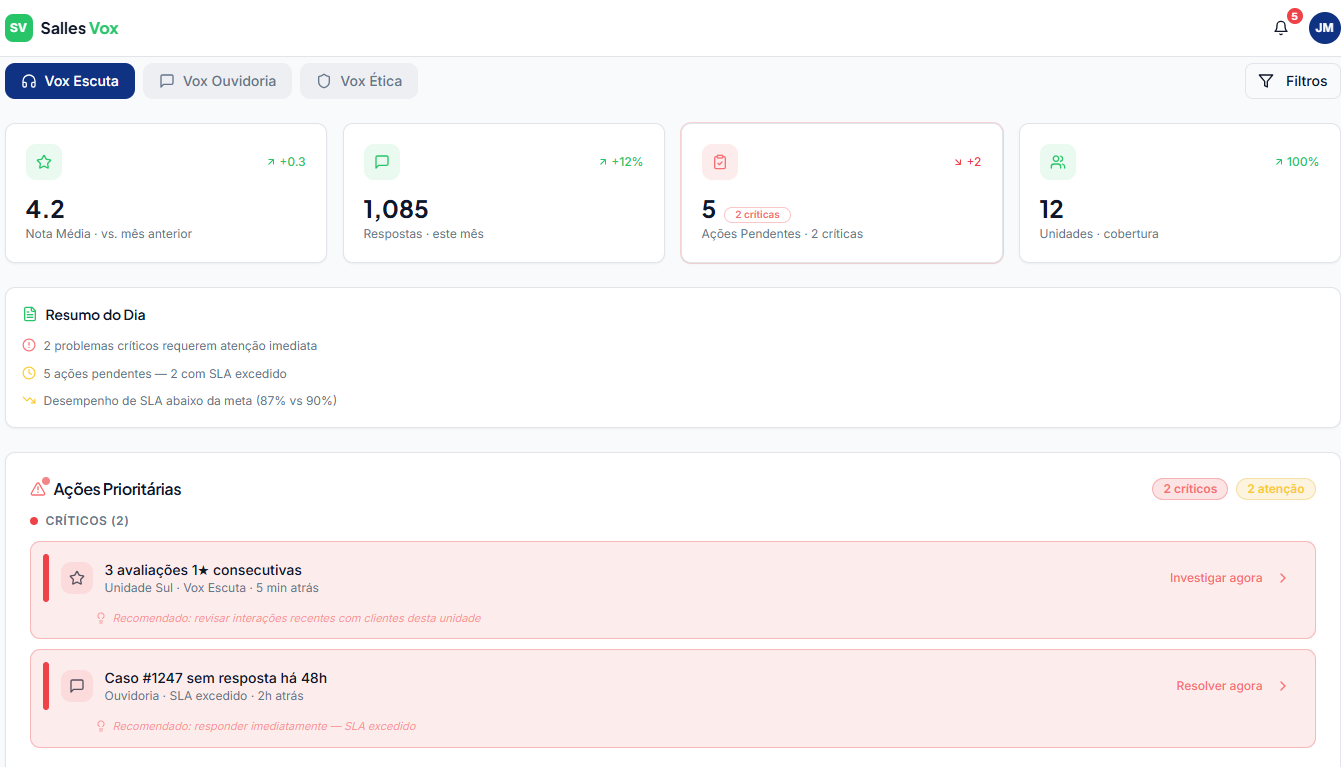Screen dimensions: 1341x767
Task: Click the alert triangle beside Ações Prioritárias
Action: tap(36, 488)
